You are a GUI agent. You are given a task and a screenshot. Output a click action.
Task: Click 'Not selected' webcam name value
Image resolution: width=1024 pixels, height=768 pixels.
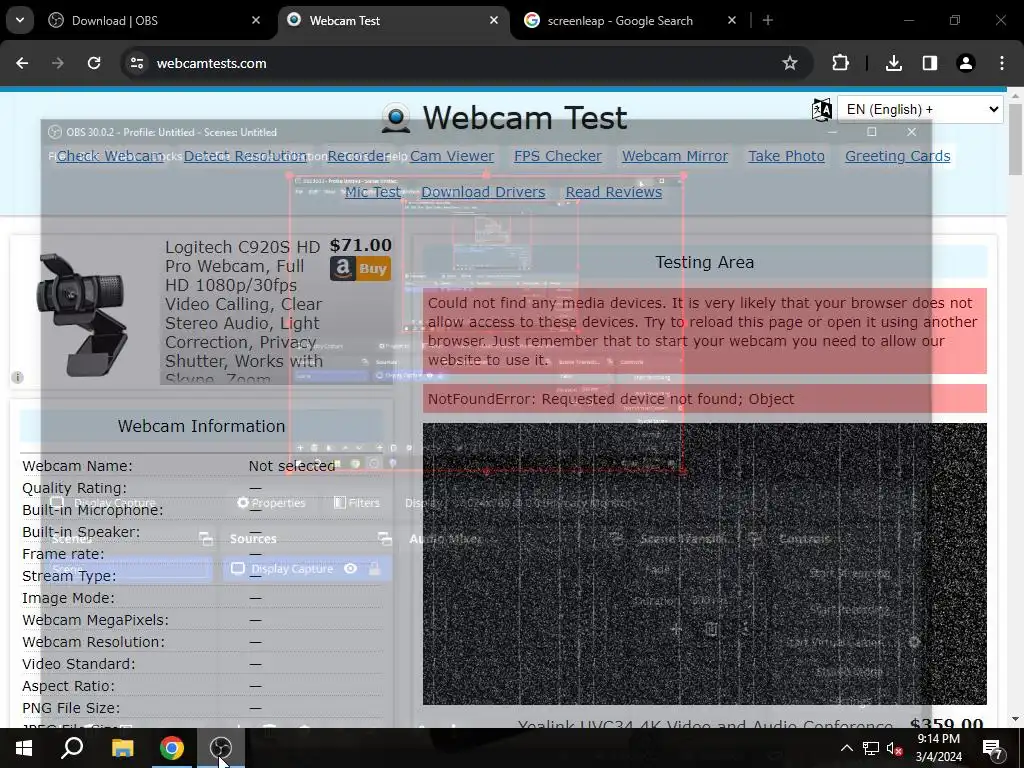point(292,466)
